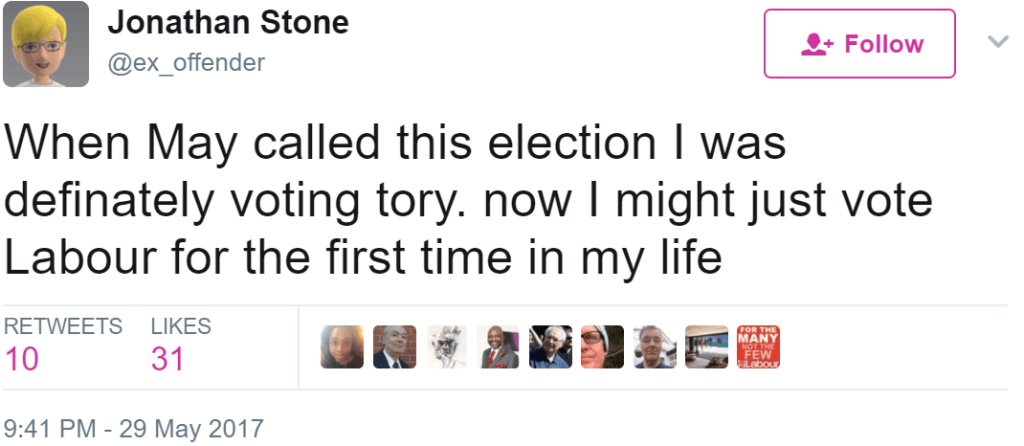Click the tweet text about voting Labour
This screenshot has height=446, width=1024.
click(x=468, y=201)
